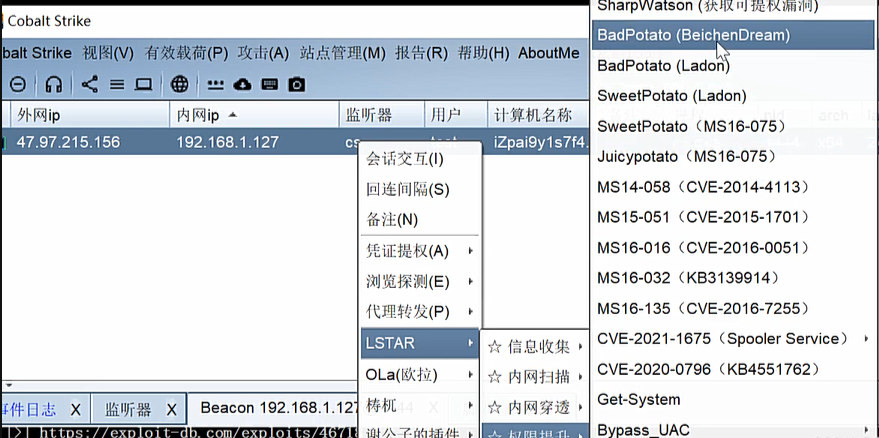The image size is (879, 438).
Task: Click the disconnect (minus circle) toolbar icon
Action: coord(18,85)
